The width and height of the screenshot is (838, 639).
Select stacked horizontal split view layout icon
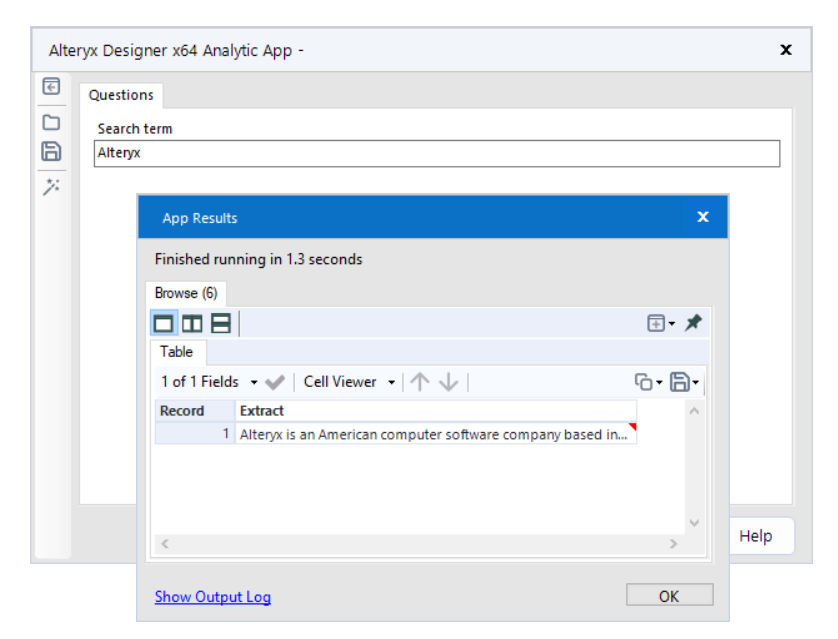pyautogui.click(x=221, y=323)
